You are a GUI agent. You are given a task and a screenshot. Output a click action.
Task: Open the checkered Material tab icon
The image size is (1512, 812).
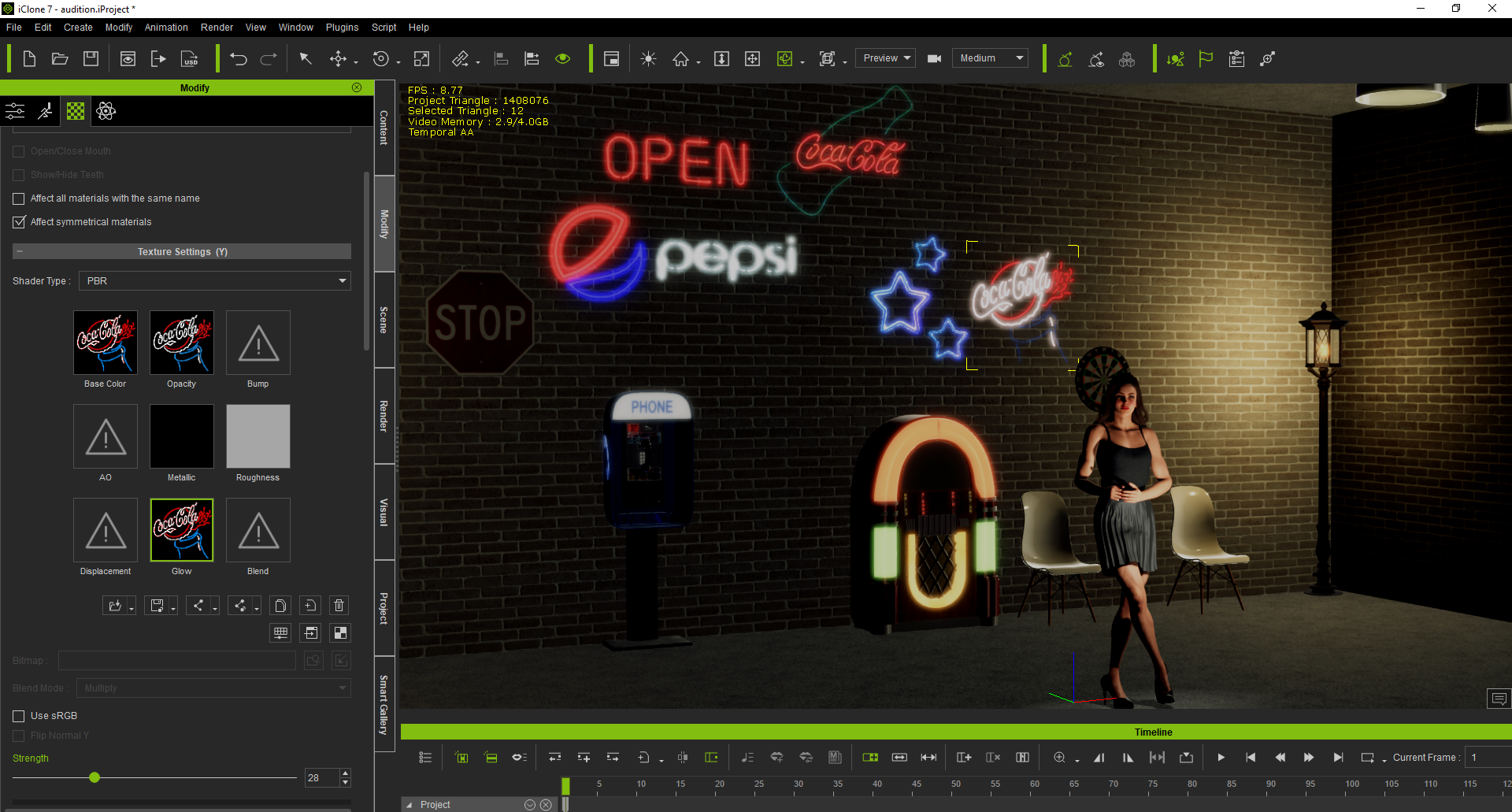[x=76, y=111]
